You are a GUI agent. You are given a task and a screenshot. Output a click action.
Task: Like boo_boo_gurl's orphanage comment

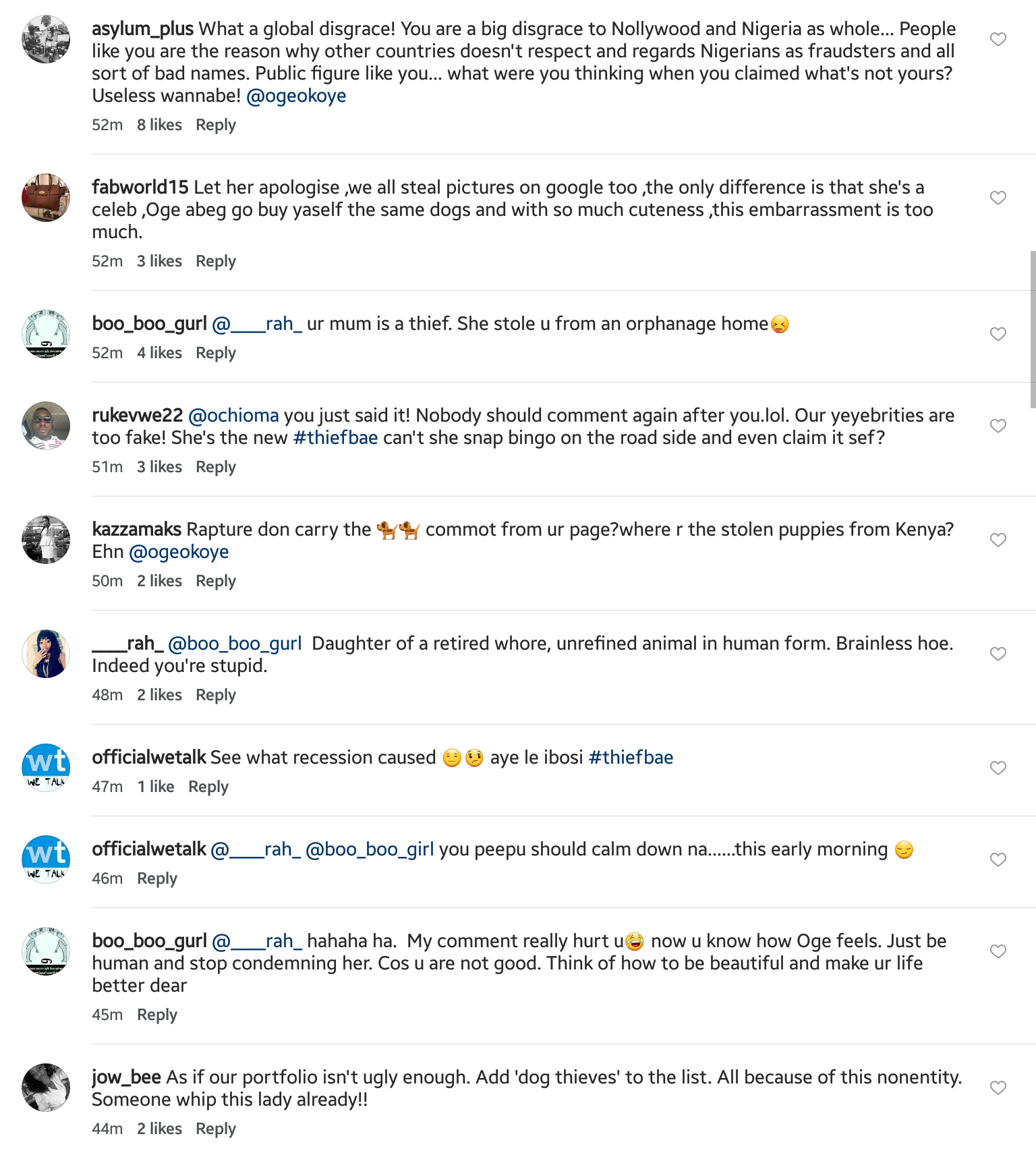pyautogui.click(x=998, y=334)
